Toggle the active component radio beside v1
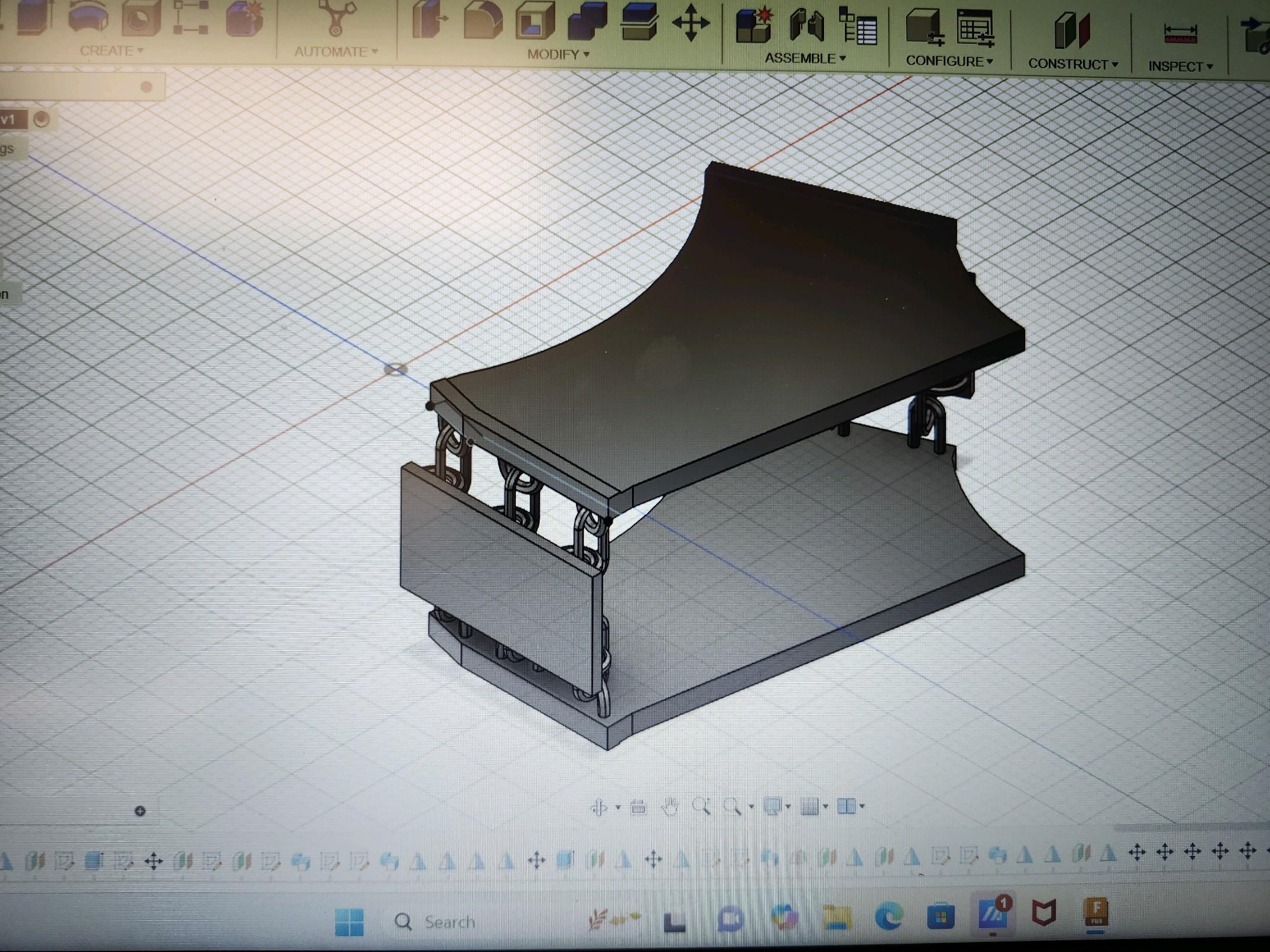The height and width of the screenshot is (952, 1270). coord(42,119)
